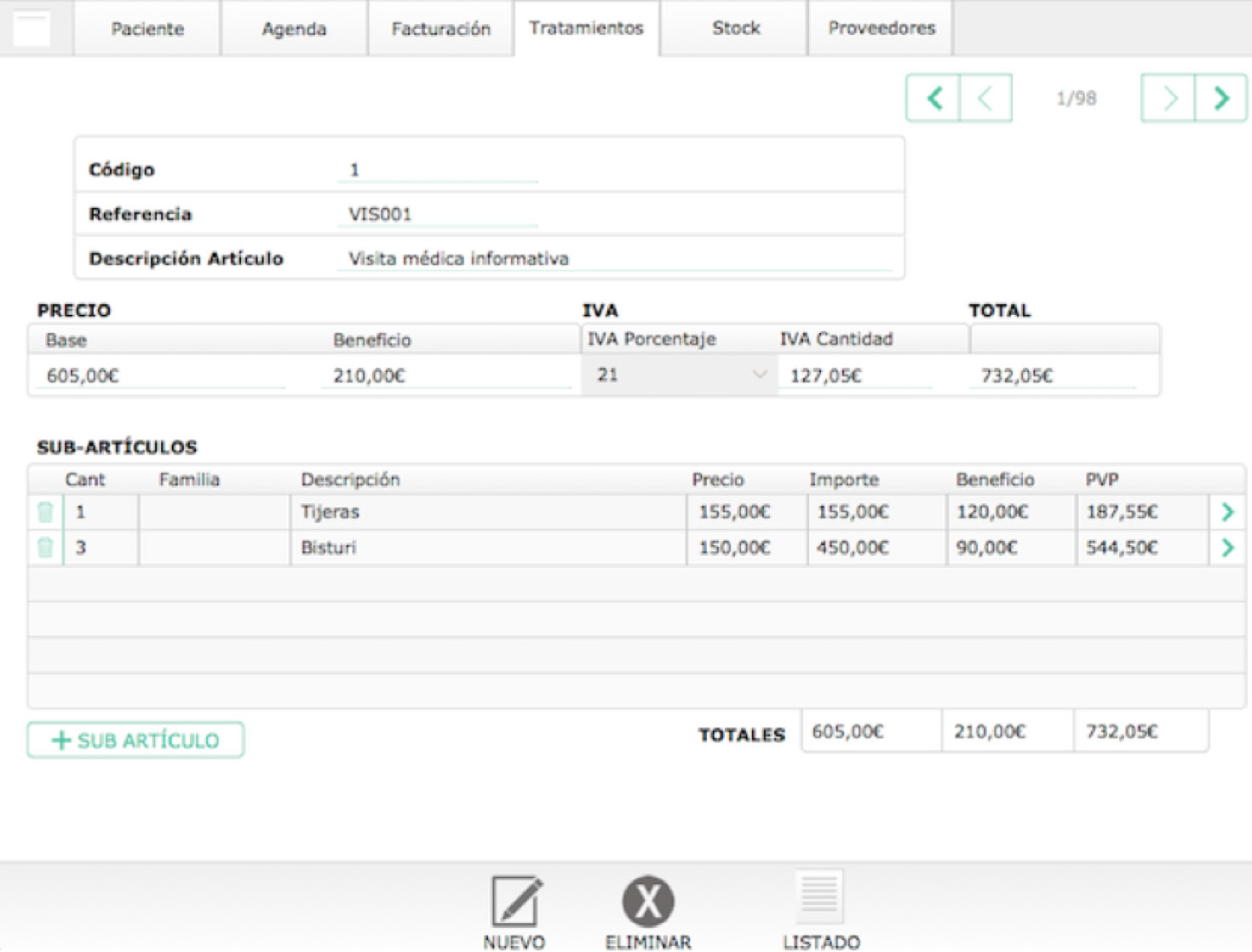The width and height of the screenshot is (1252, 952).
Task: Go to next record arrow
Action: (x=1169, y=99)
